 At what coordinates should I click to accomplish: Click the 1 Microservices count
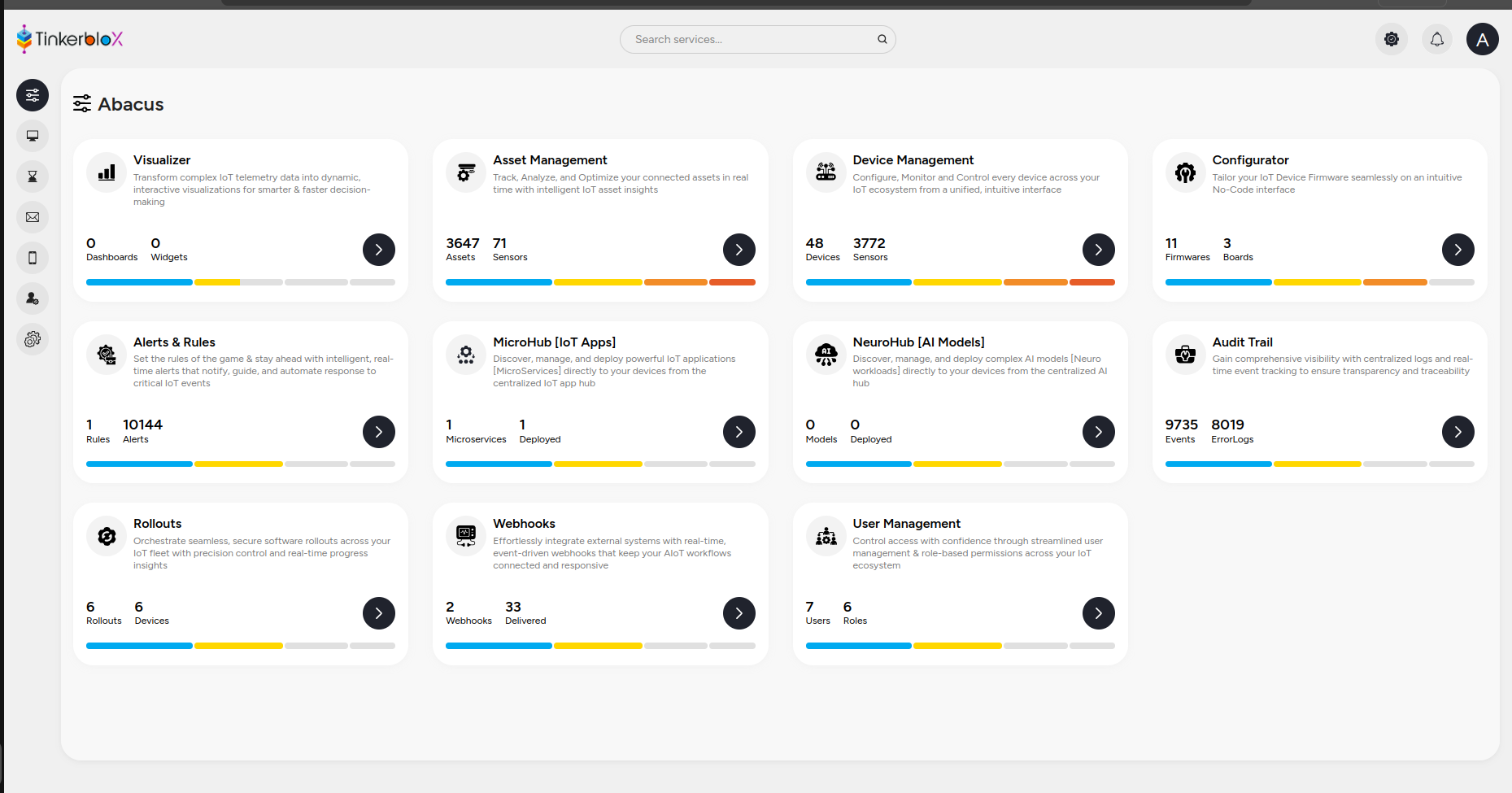point(476,431)
